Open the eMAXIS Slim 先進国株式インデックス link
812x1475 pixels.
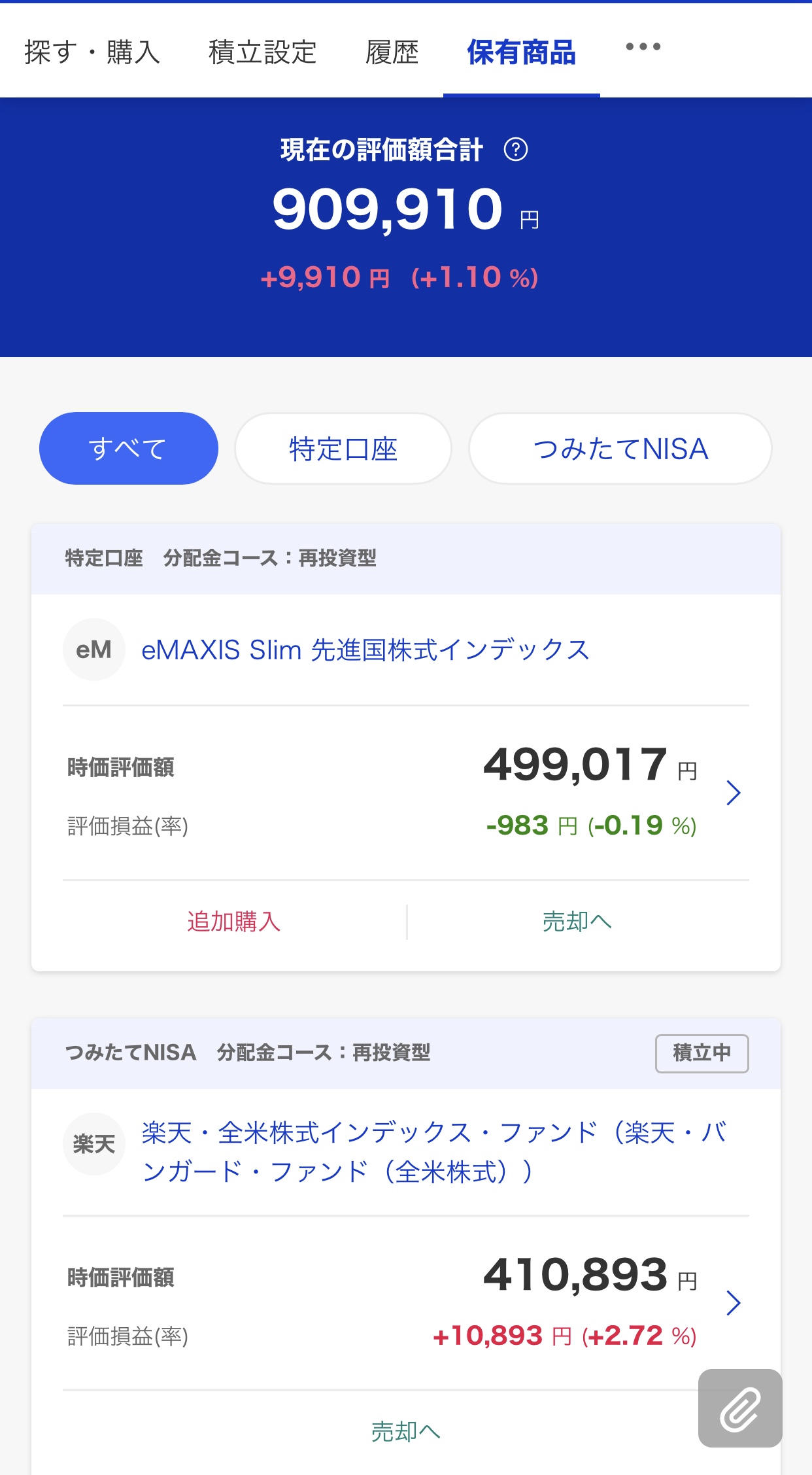pos(365,650)
